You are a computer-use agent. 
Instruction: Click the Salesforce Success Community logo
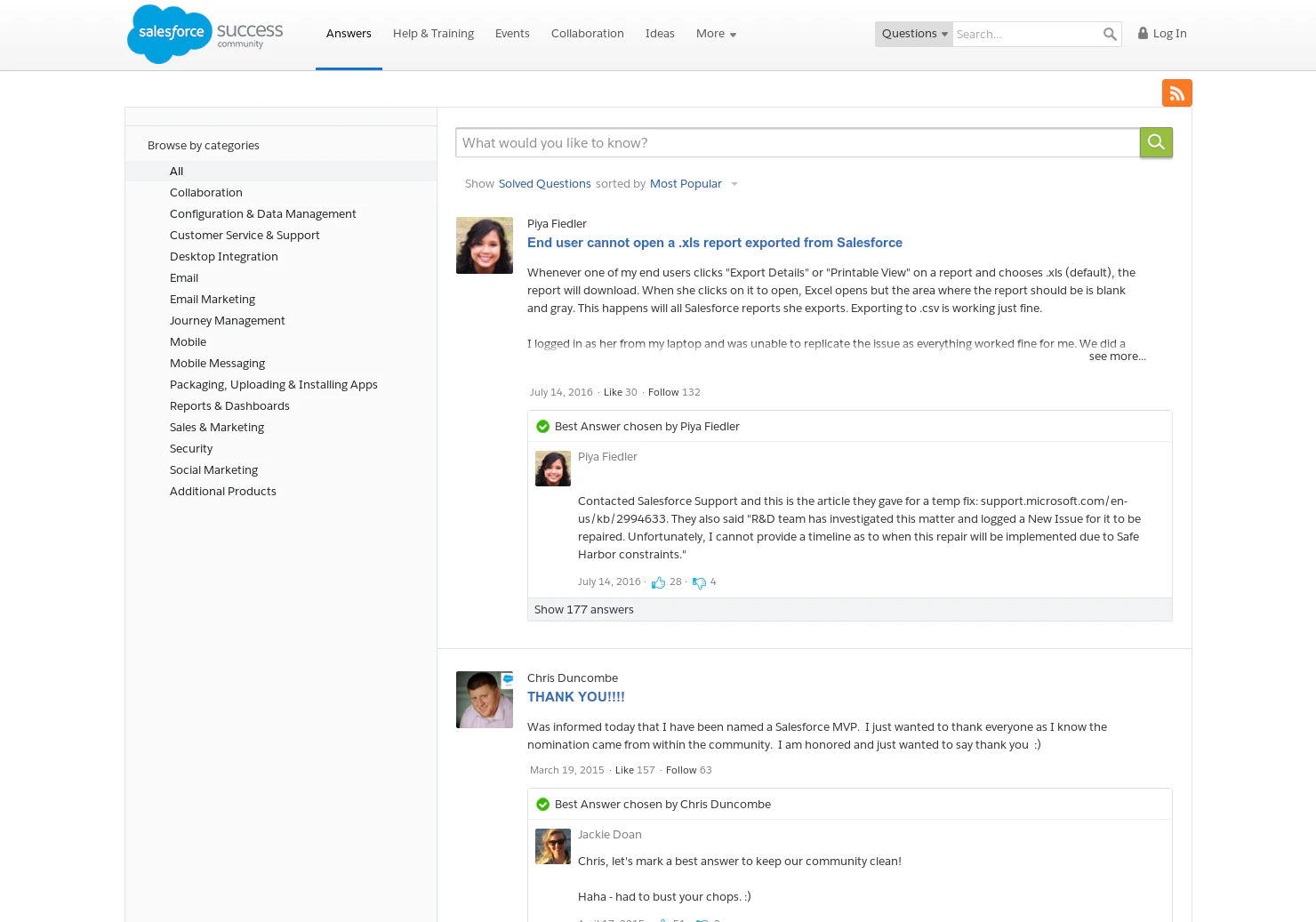click(205, 34)
